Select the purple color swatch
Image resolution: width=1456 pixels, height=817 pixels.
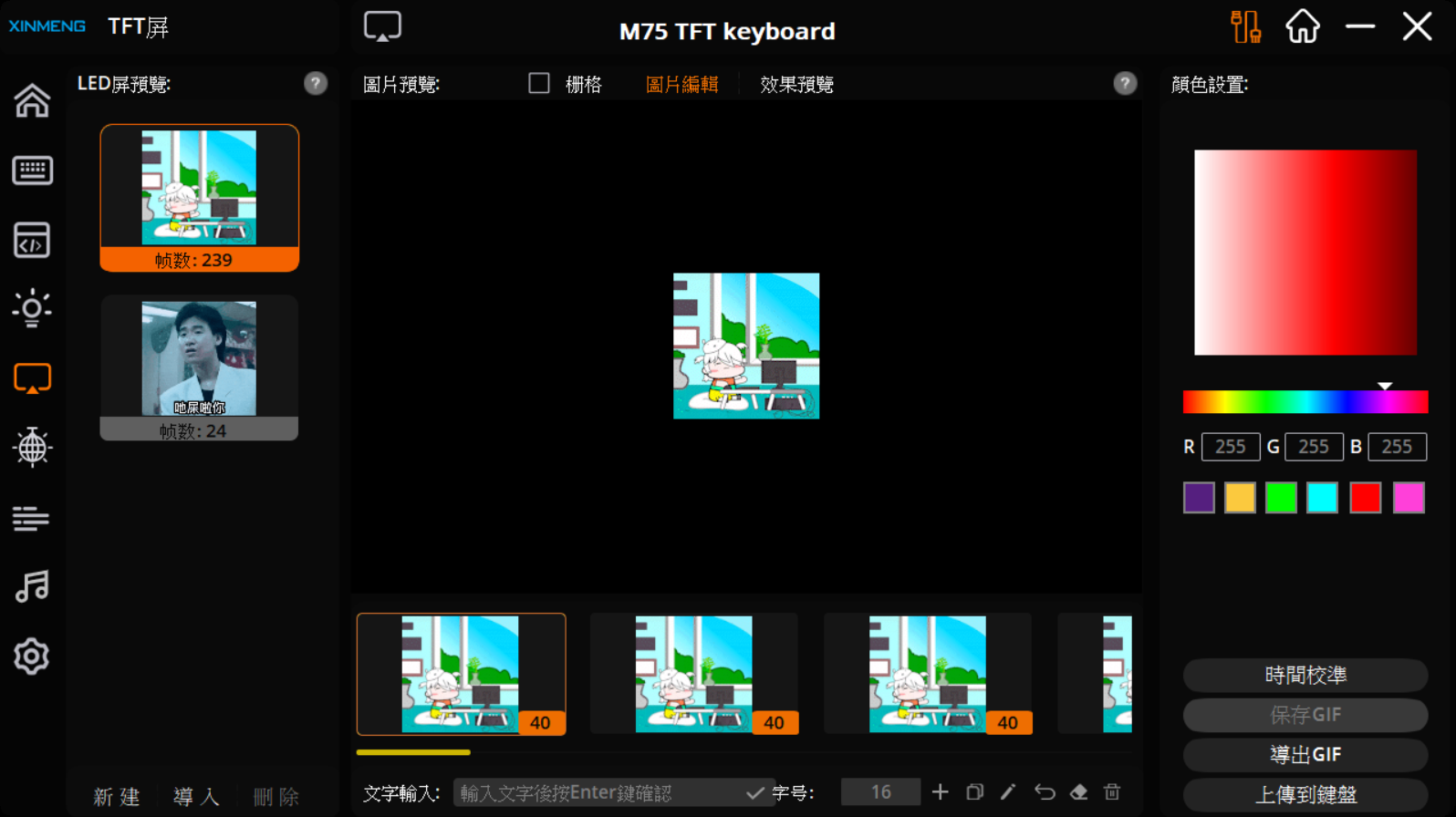pos(1199,498)
